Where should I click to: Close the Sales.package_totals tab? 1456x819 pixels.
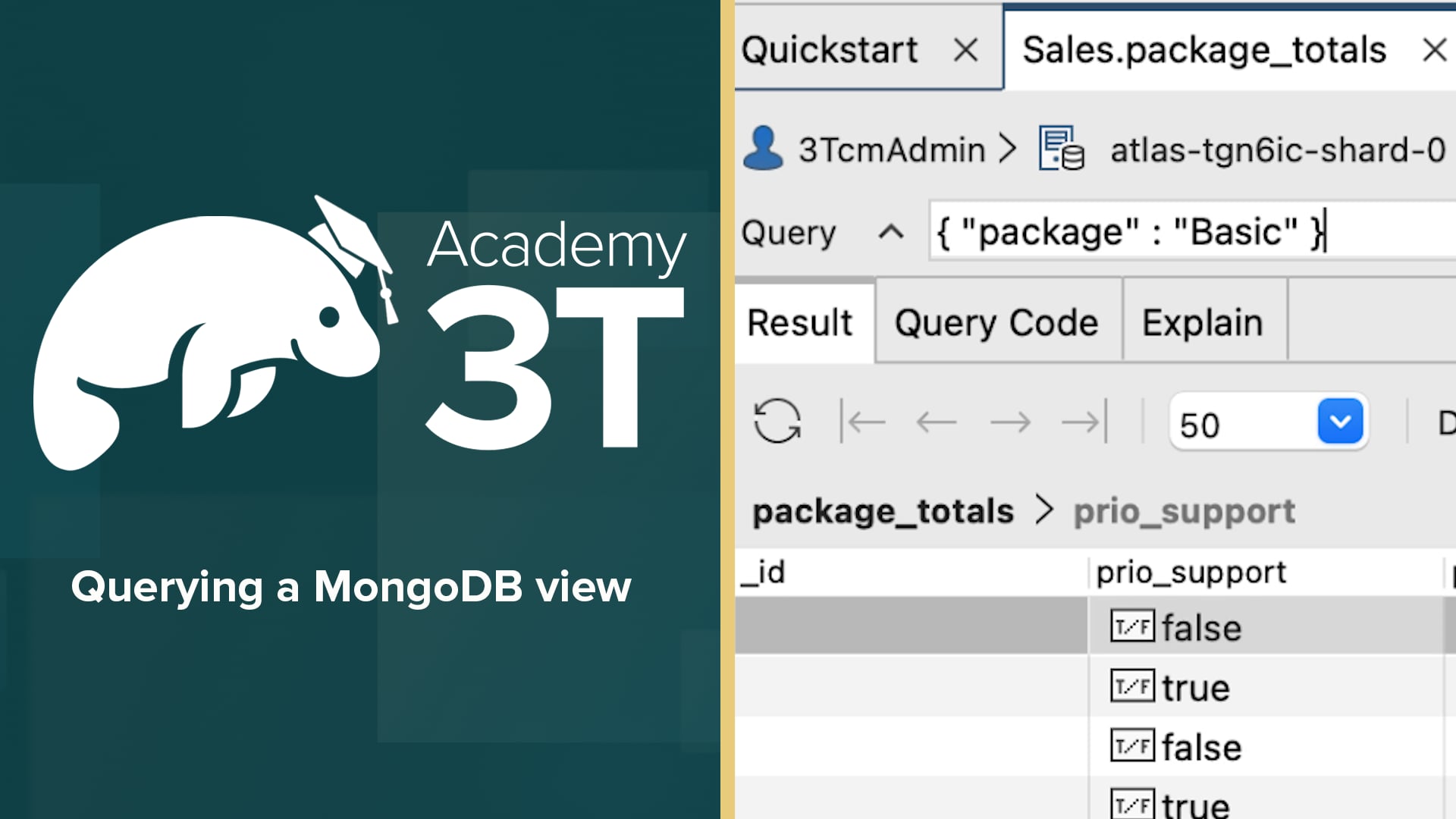1434,51
